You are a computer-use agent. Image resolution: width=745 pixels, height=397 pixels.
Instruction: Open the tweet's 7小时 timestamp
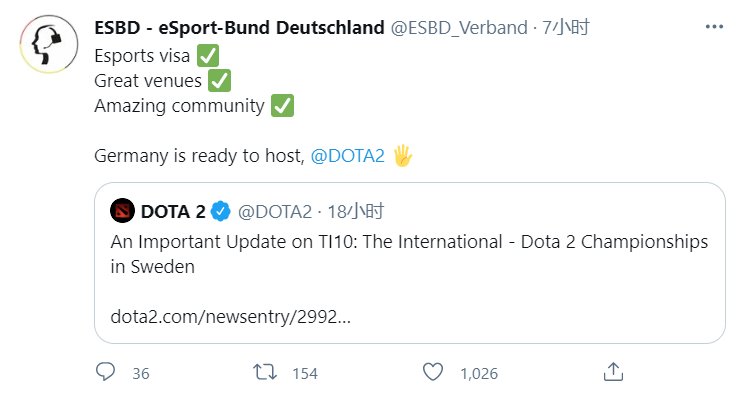tap(566, 28)
